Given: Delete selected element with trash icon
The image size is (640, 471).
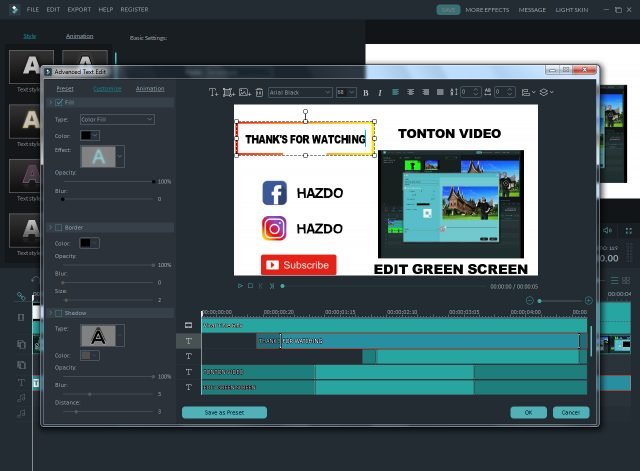Looking at the screenshot, I should (260, 92).
